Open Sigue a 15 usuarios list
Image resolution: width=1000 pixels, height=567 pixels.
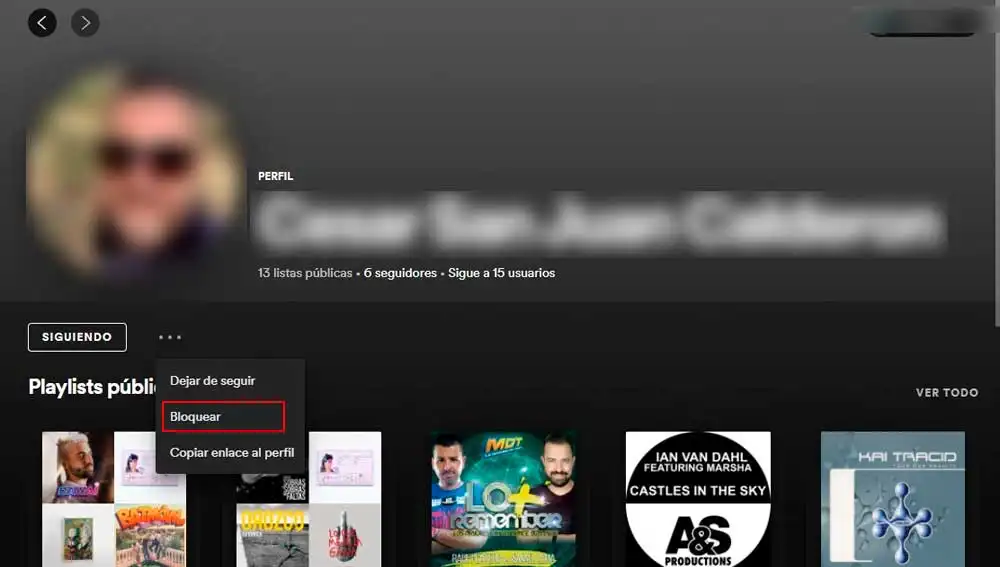(x=501, y=273)
